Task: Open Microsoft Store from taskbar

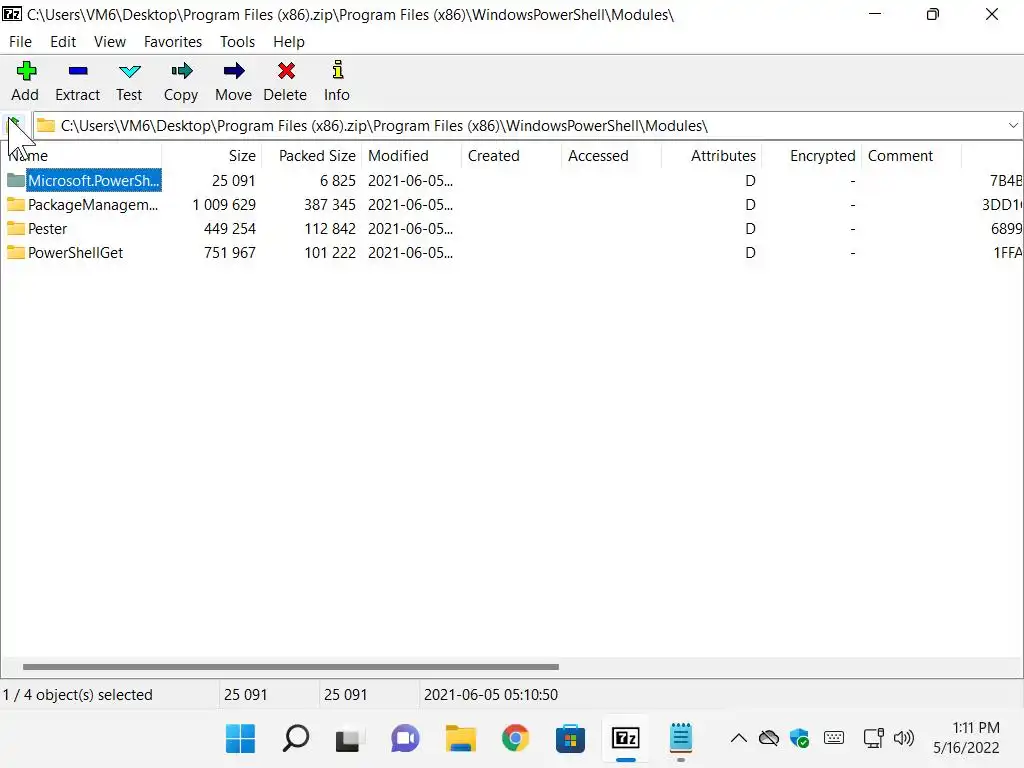Action: [570, 739]
